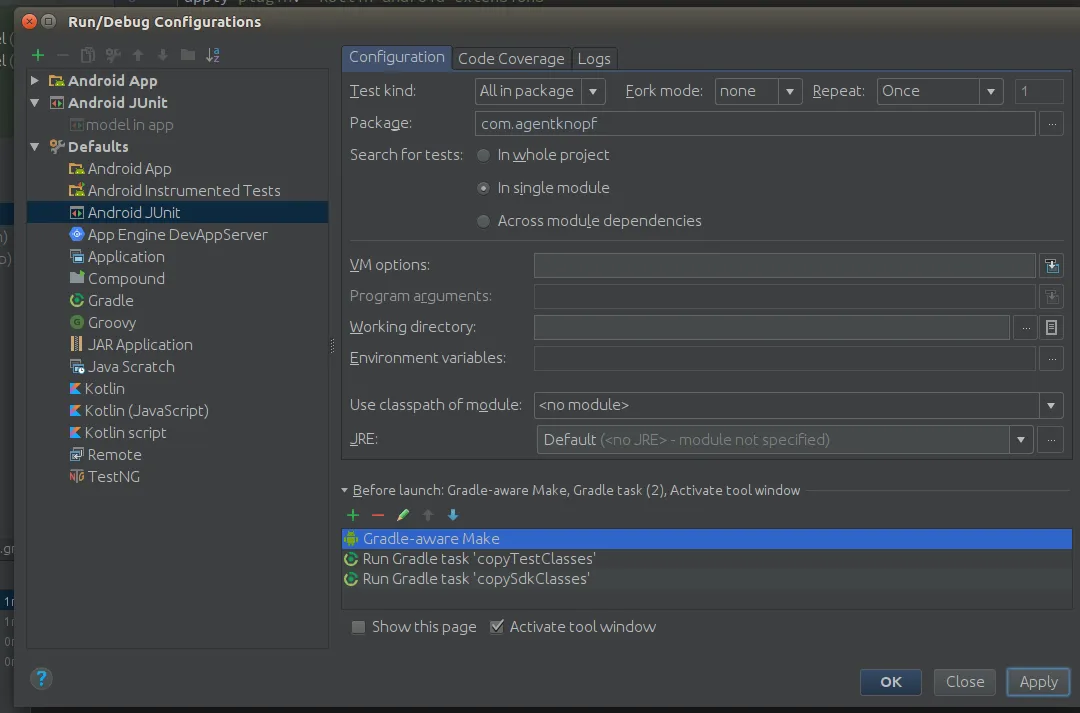Open Fork mode dropdown
The image size is (1080, 713).
(759, 91)
